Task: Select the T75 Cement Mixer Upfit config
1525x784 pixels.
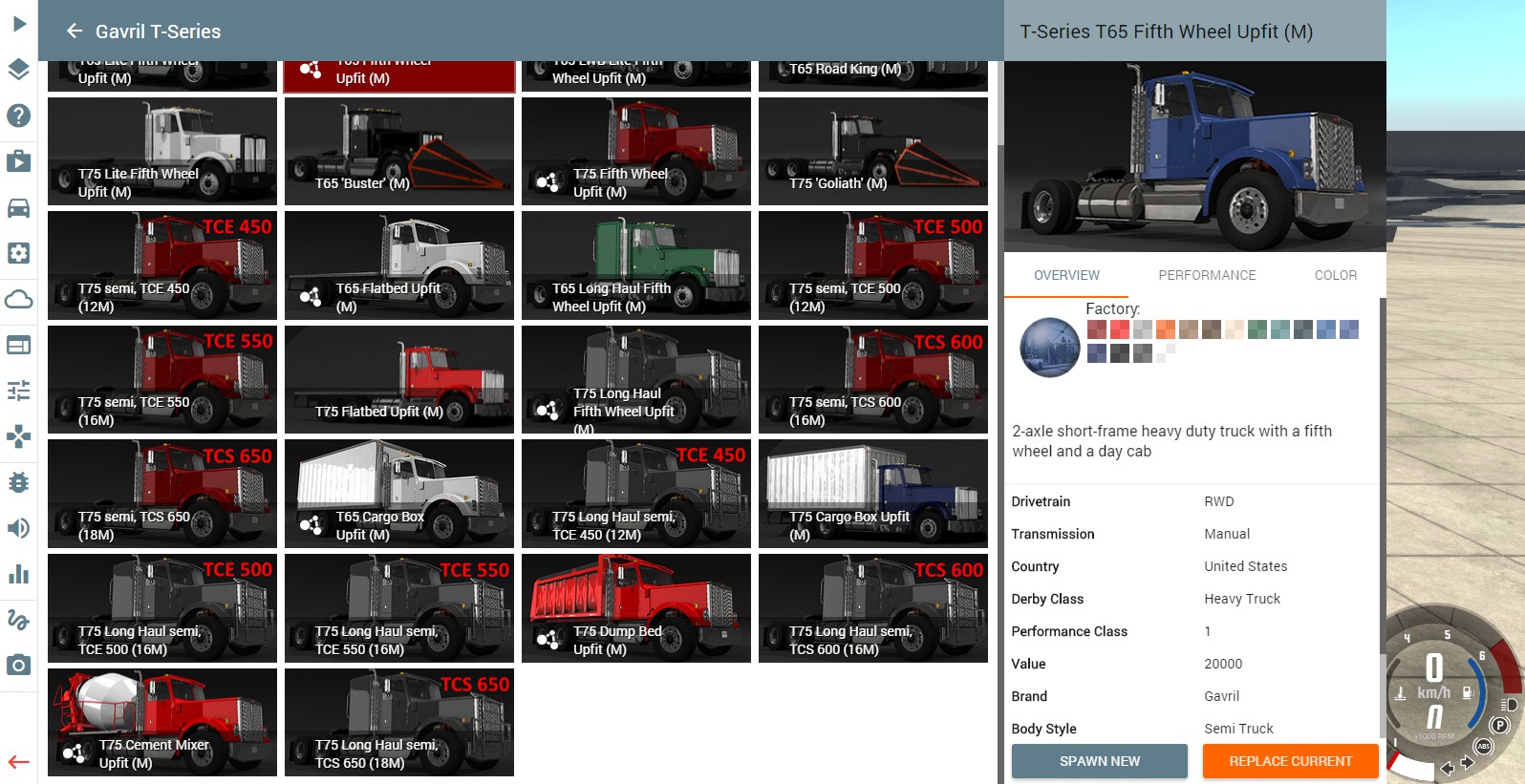Action: [162, 722]
